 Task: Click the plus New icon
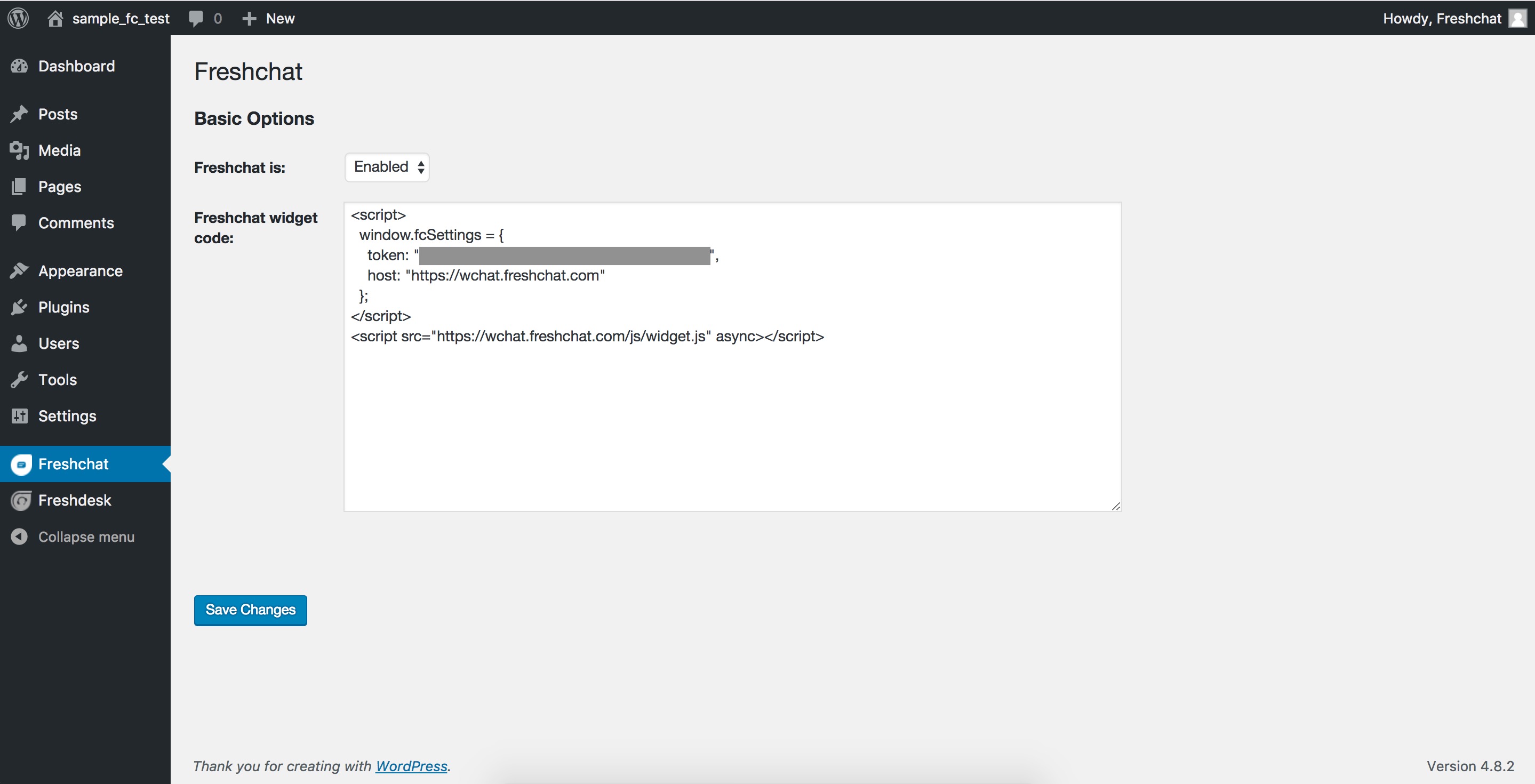[249, 19]
